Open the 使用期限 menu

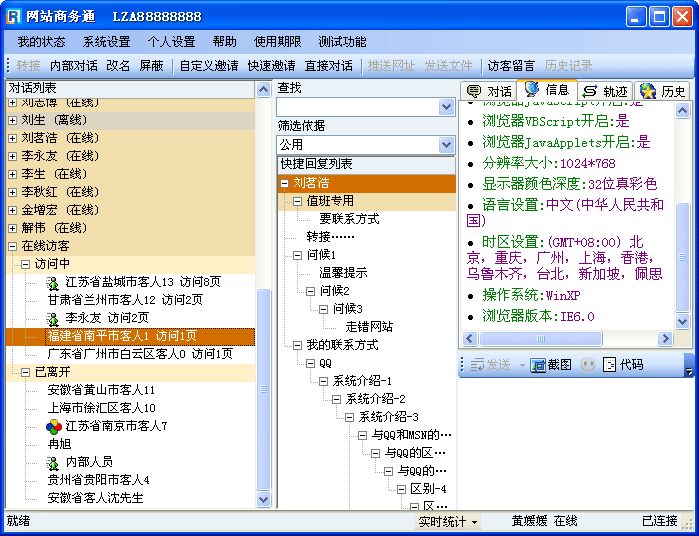coord(278,42)
